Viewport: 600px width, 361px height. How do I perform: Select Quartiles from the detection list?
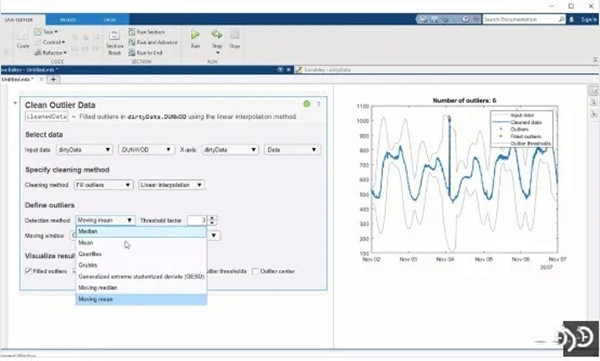tap(141, 254)
